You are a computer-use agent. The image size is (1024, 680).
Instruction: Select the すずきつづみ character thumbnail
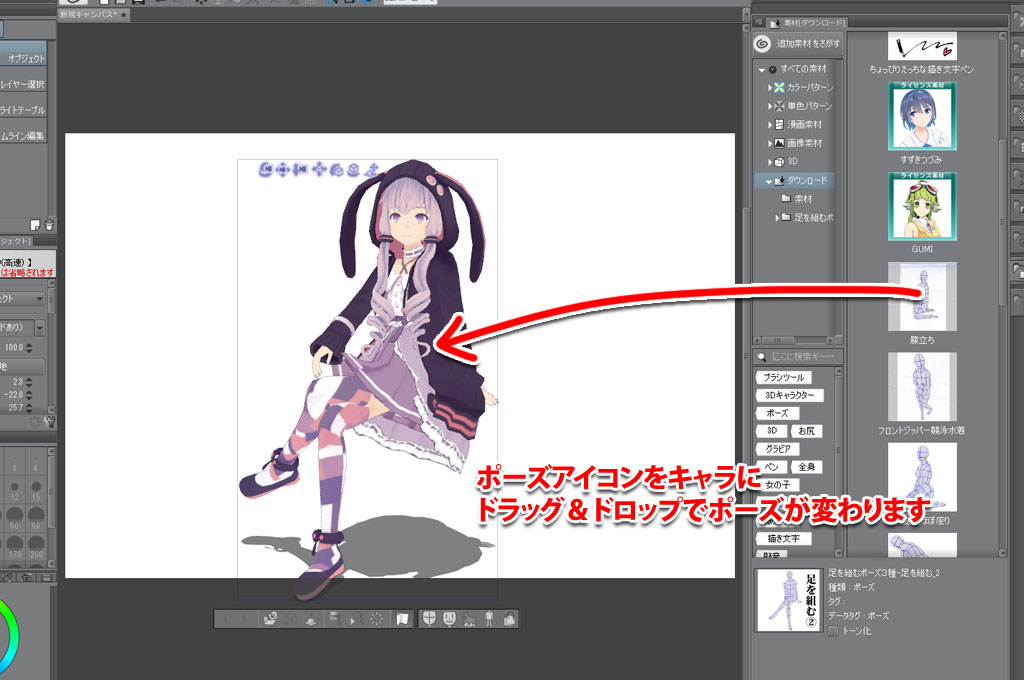pyautogui.click(x=921, y=116)
